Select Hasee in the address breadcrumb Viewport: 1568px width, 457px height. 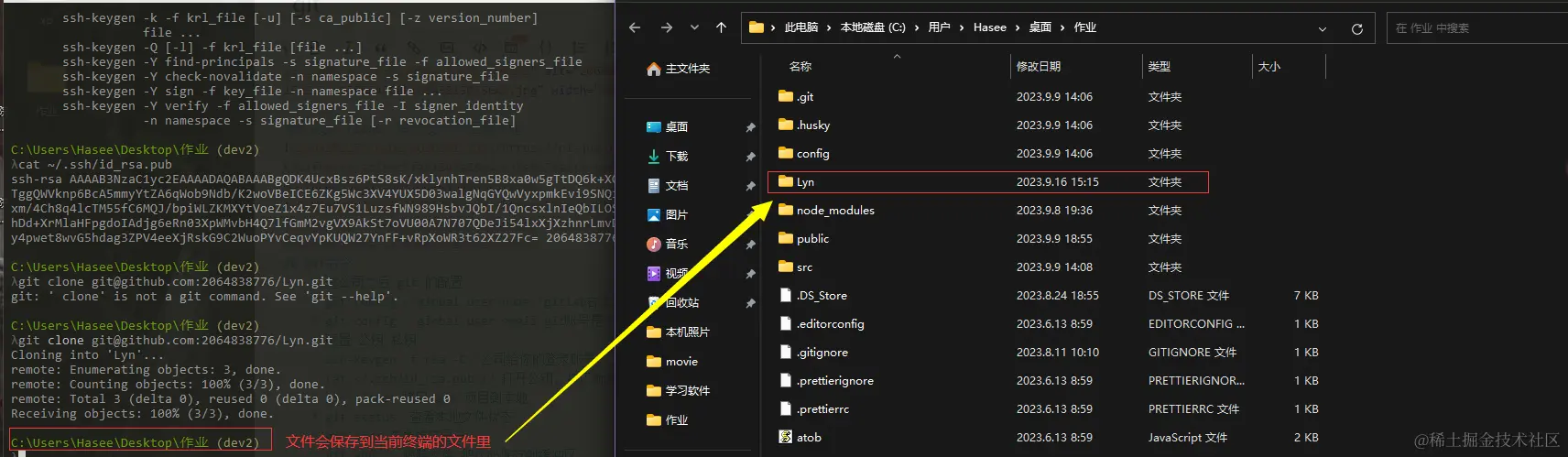(990, 27)
